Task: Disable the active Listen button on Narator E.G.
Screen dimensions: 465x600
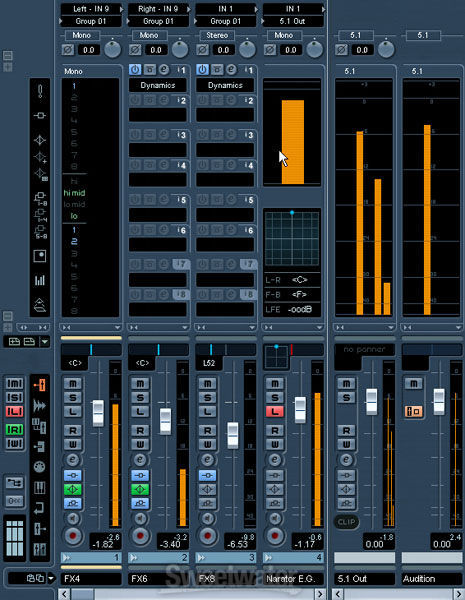Action: pyautogui.click(x=274, y=412)
